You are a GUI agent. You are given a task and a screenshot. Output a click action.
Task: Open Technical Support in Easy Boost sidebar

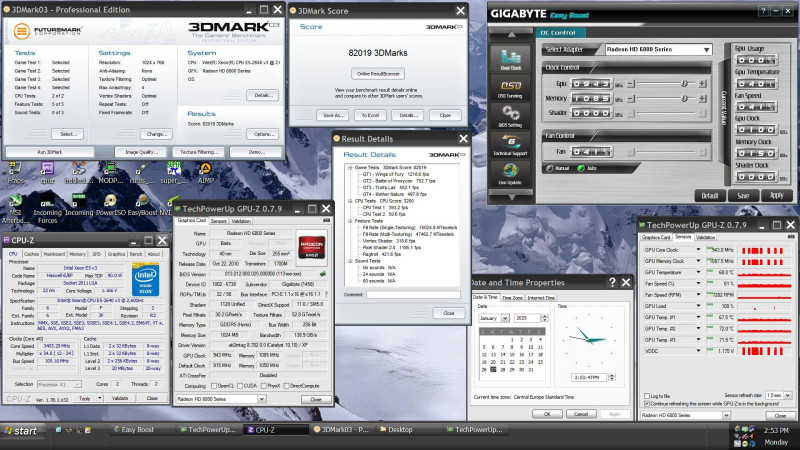pos(511,145)
